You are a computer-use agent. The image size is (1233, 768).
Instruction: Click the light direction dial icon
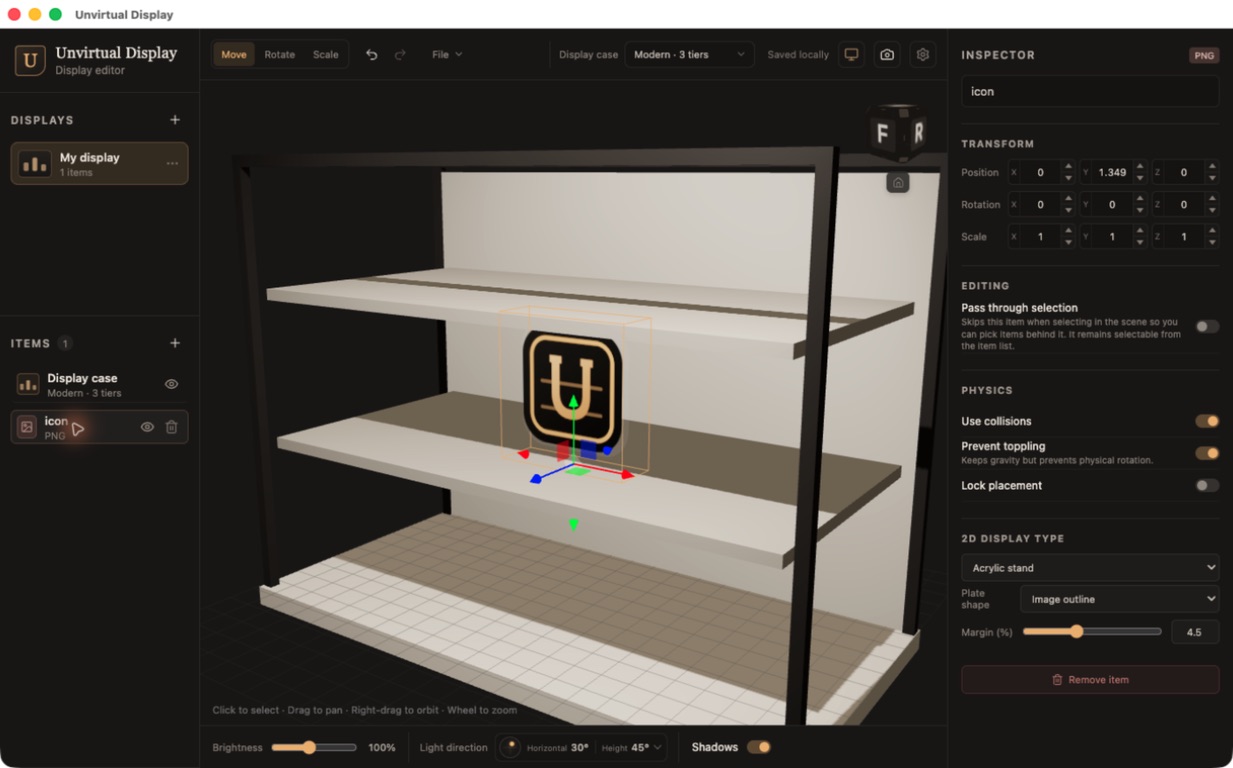510,747
